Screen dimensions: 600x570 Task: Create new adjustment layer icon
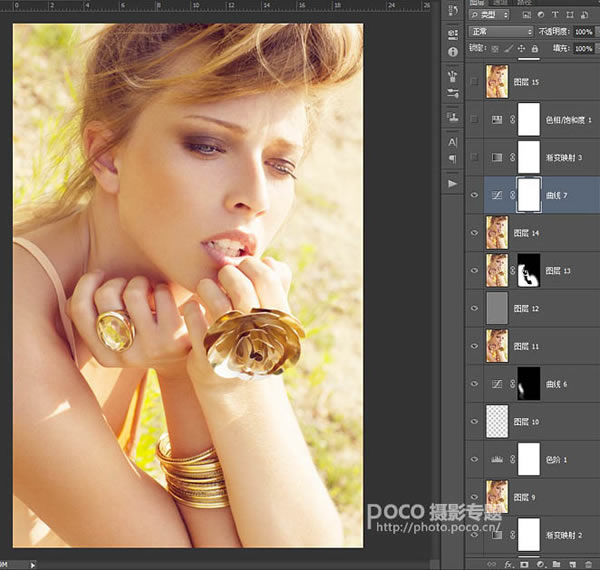click(x=541, y=564)
